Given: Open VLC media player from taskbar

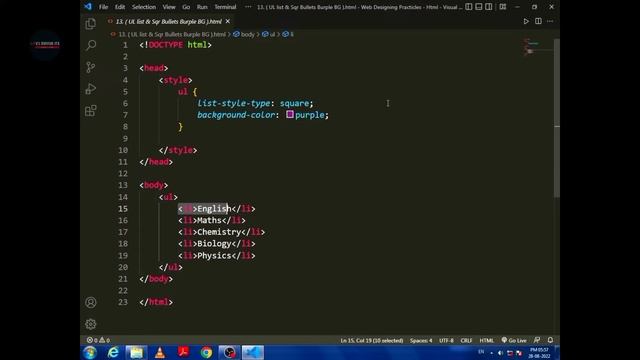Looking at the screenshot, I should tap(160, 352).
